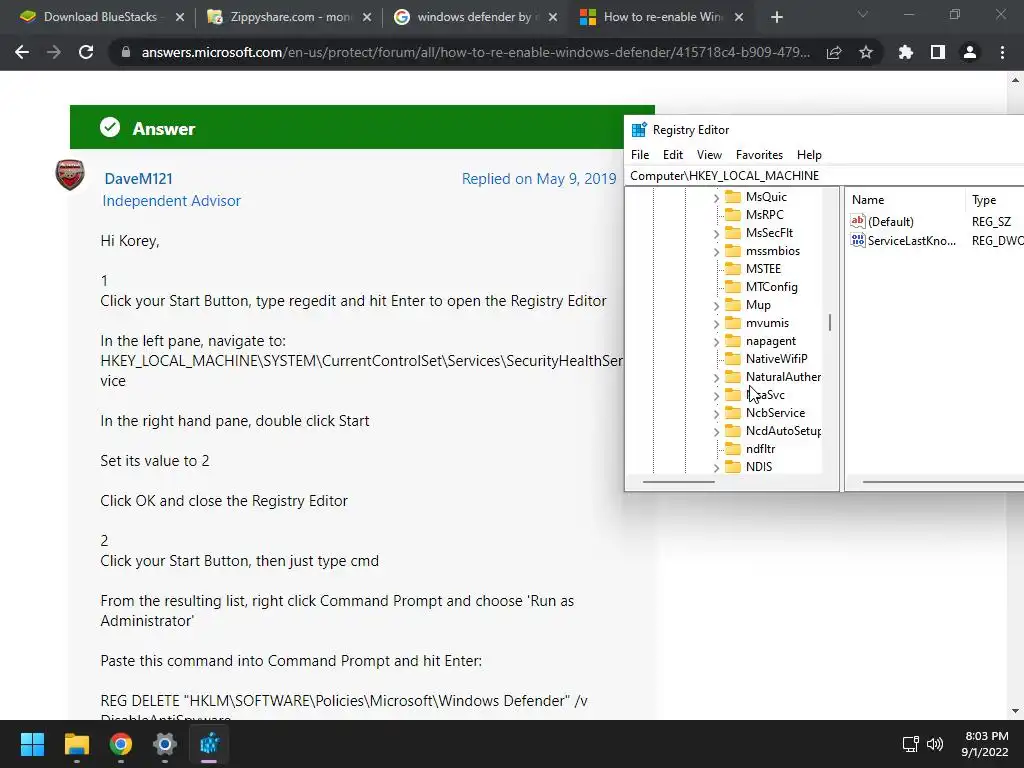Open Settings gear from taskbar
The width and height of the screenshot is (1024, 768).
coord(165,744)
